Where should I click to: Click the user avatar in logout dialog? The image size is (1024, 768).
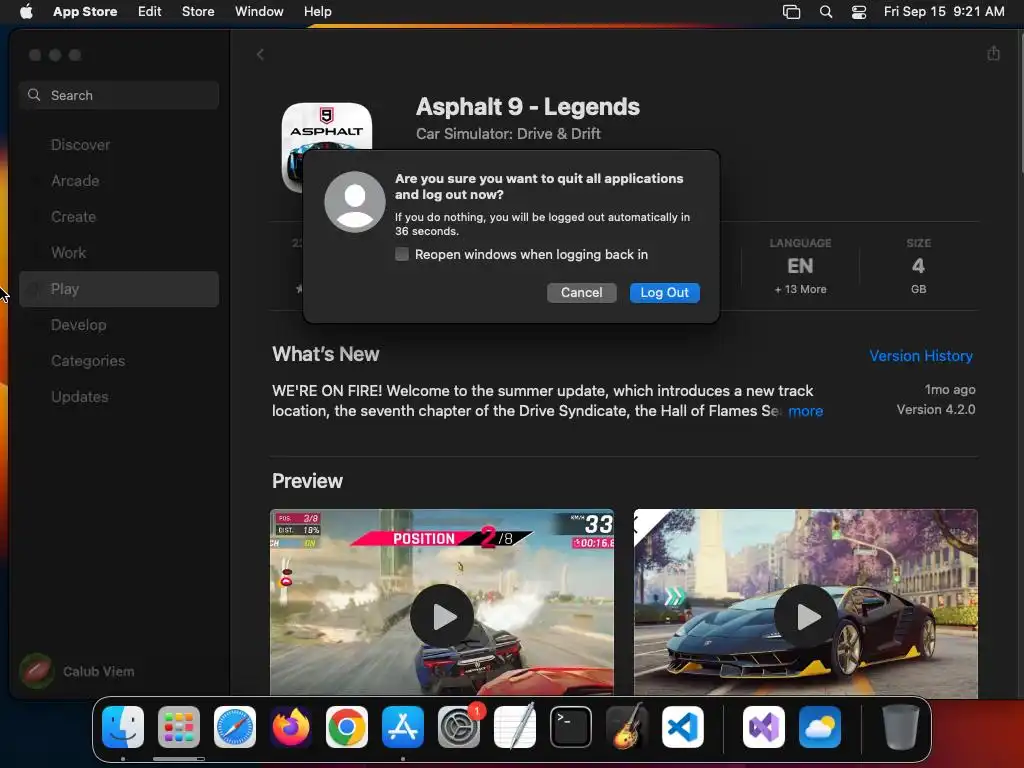pyautogui.click(x=355, y=202)
